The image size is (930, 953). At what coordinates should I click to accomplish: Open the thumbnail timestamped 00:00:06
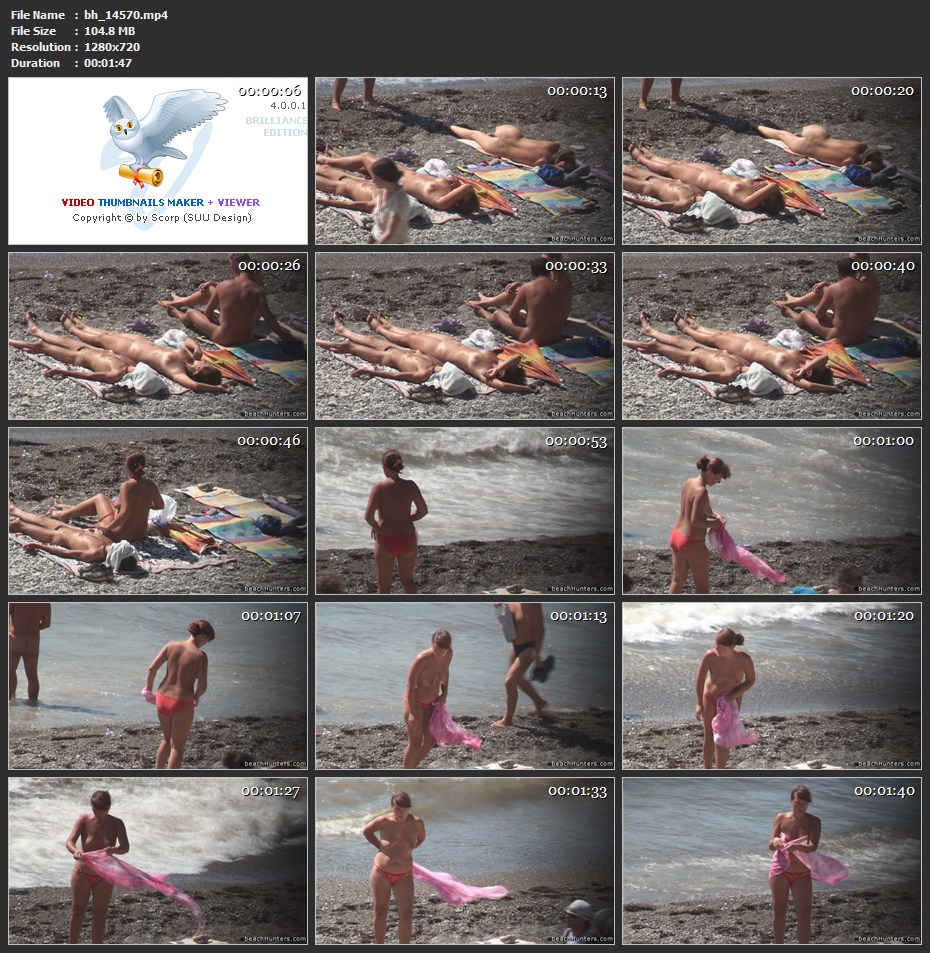pyautogui.click(x=158, y=161)
